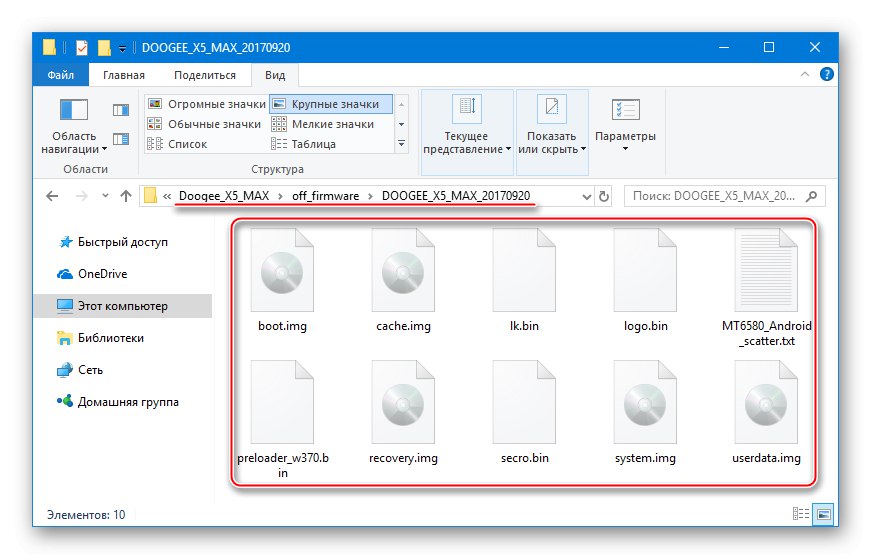Click the search magnifier icon
This screenshot has width=871, height=559.
812,196
